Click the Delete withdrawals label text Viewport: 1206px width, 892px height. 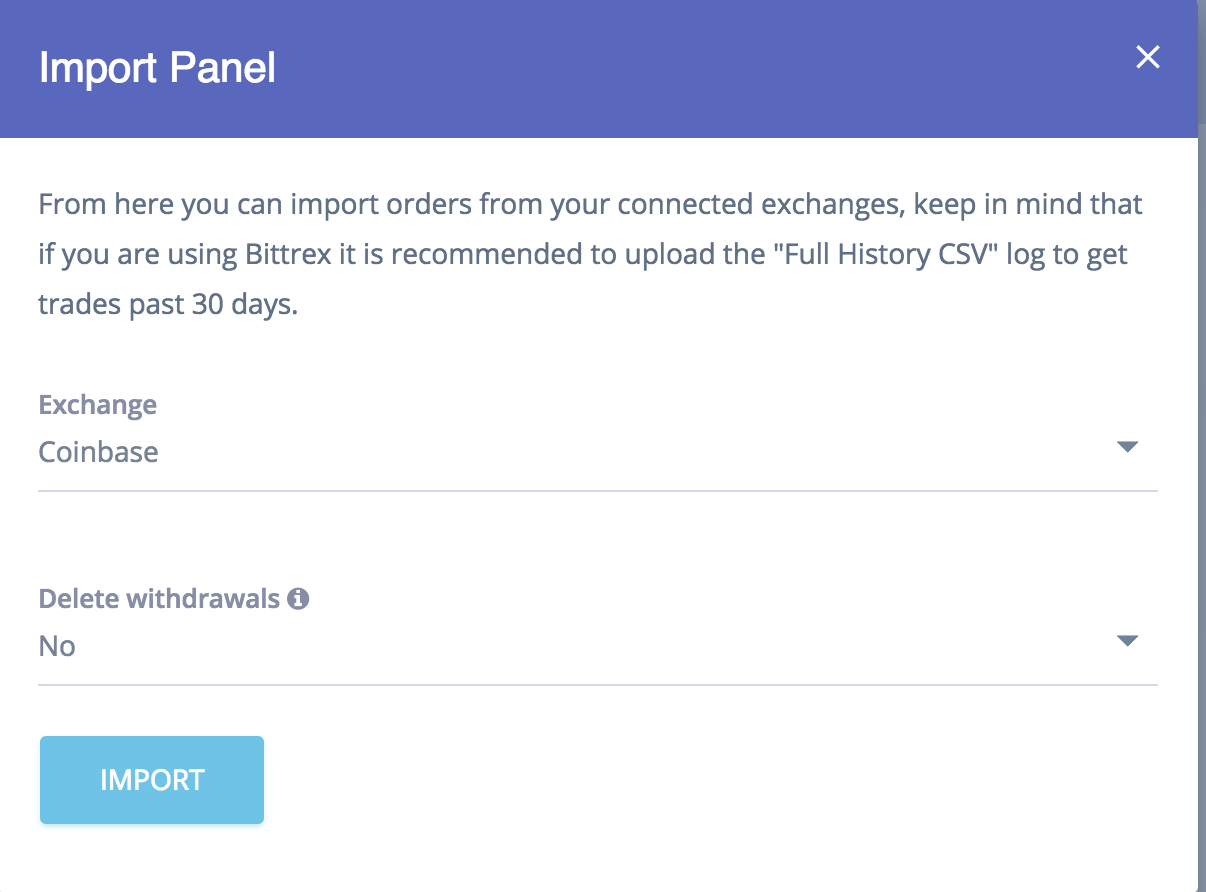[159, 599]
